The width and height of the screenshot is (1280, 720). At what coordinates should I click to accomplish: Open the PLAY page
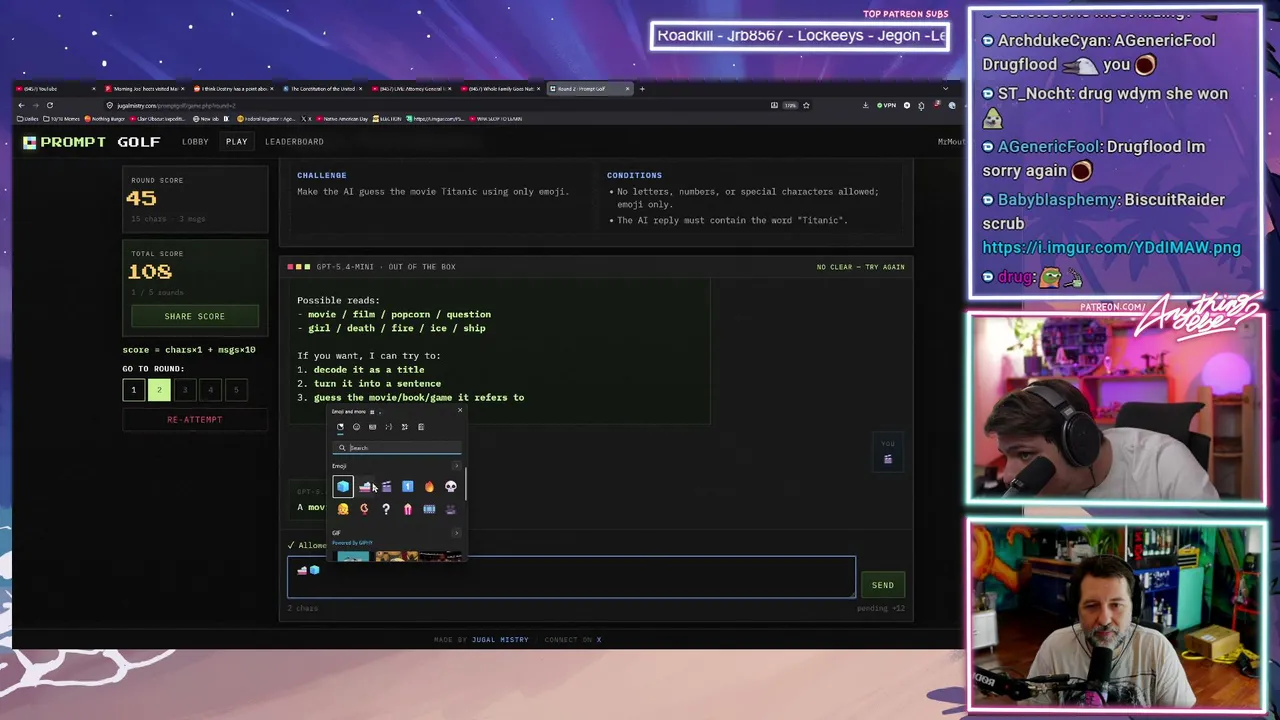click(236, 141)
